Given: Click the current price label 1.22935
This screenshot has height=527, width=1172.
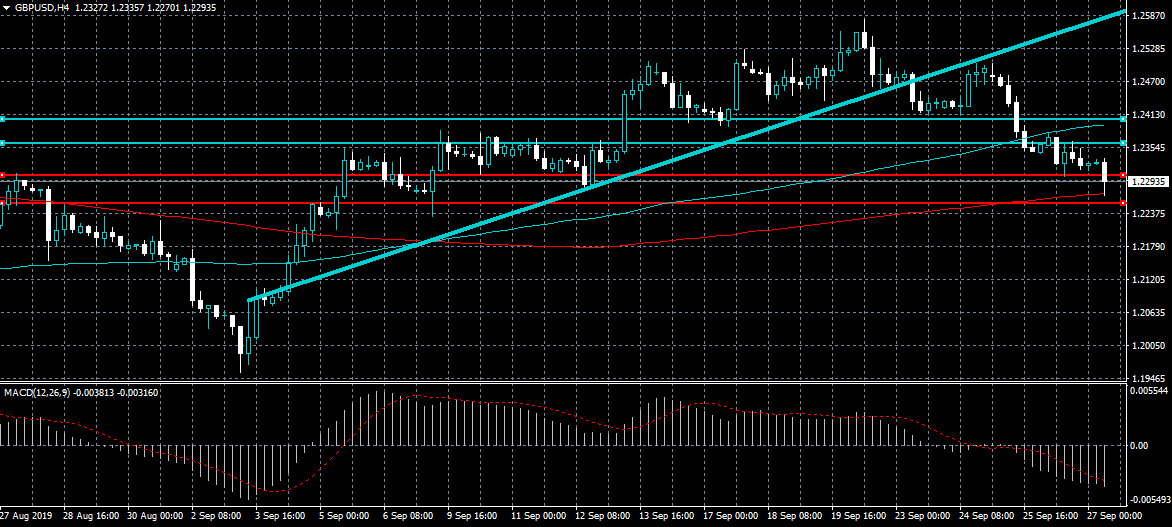Looking at the screenshot, I should 1149,181.
